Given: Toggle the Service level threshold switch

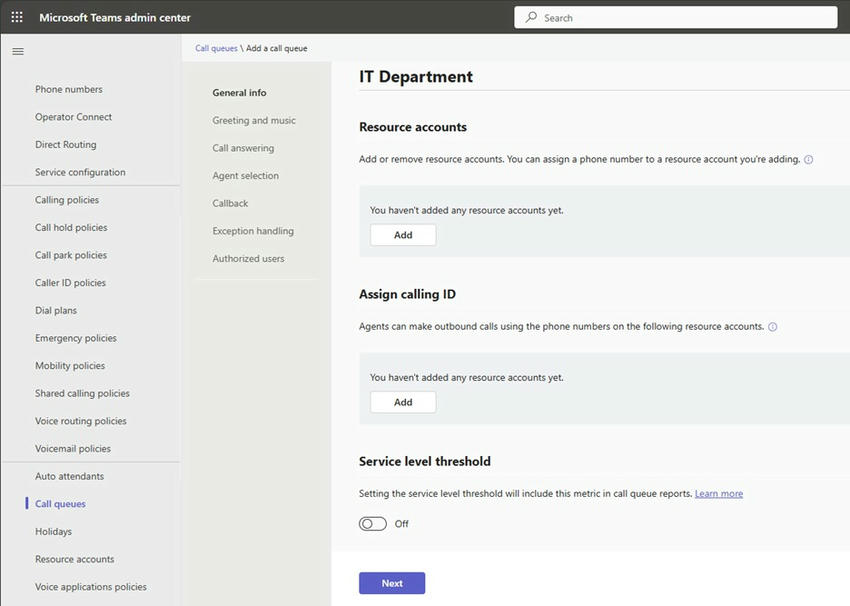Looking at the screenshot, I should pyautogui.click(x=373, y=524).
